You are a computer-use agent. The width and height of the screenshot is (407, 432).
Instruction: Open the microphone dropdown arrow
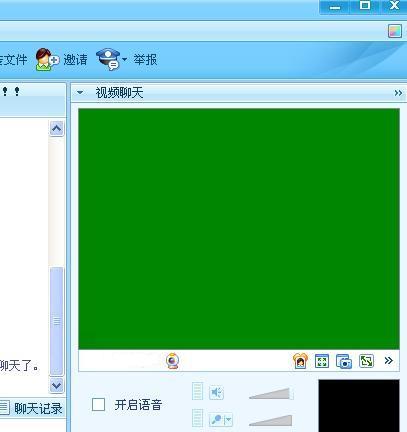pyautogui.click(x=228, y=420)
